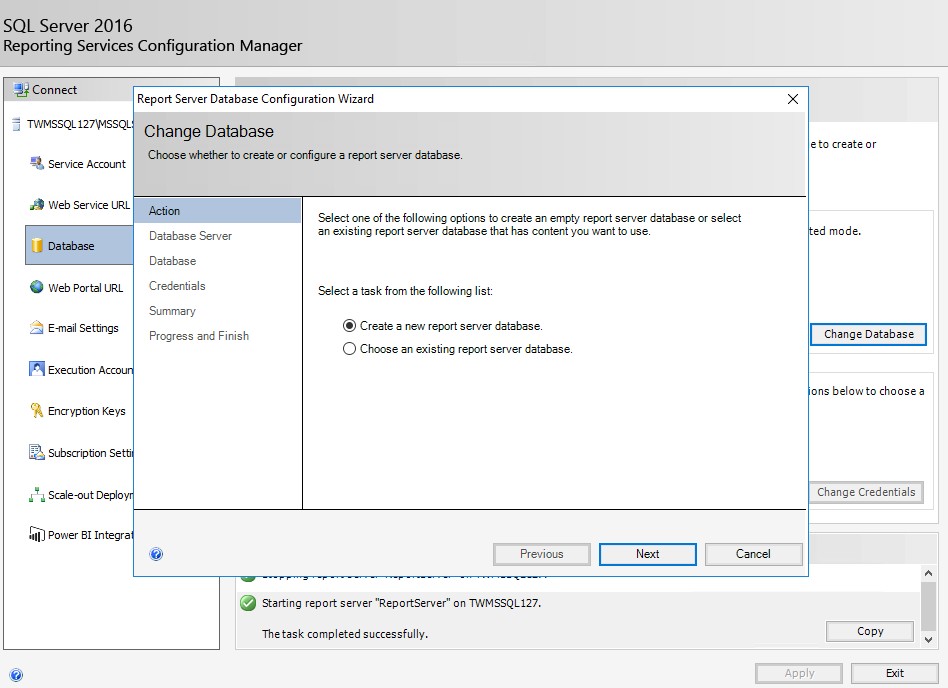The width and height of the screenshot is (948, 688).
Task: Click 'The task completed successfully.' message
Action: 345,634
